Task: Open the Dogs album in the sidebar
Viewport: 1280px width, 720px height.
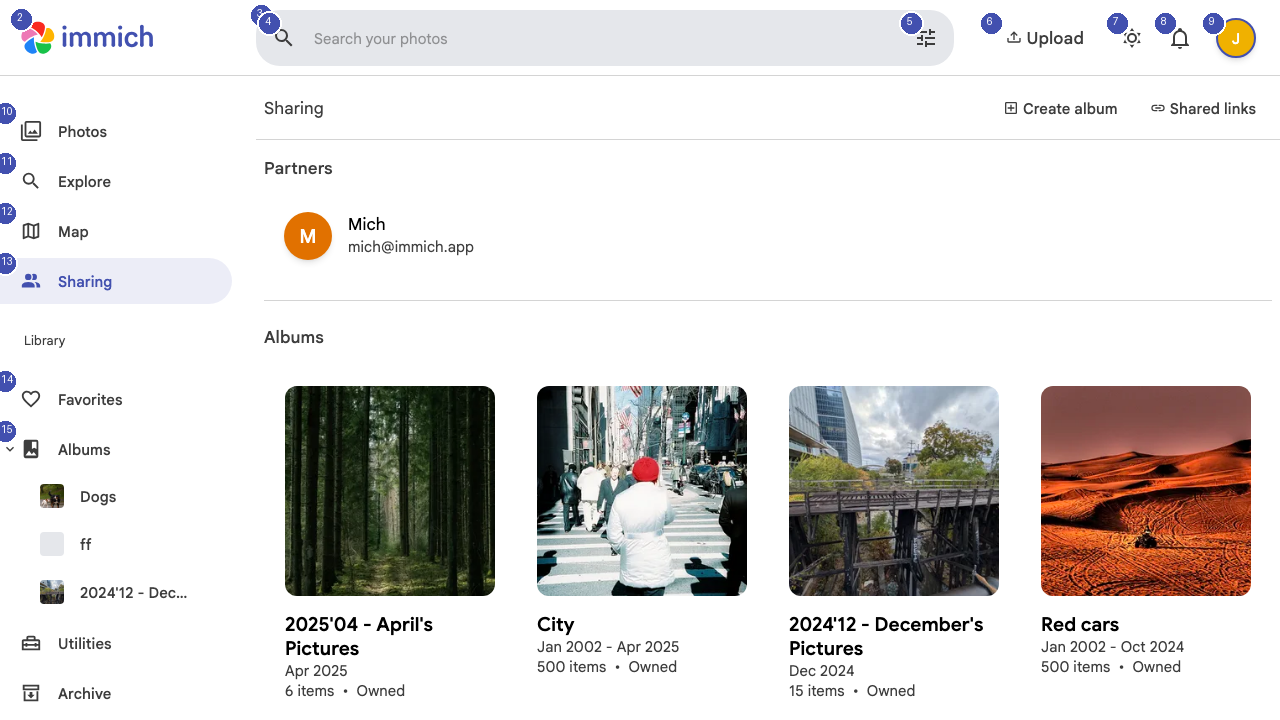Action: 97,496
